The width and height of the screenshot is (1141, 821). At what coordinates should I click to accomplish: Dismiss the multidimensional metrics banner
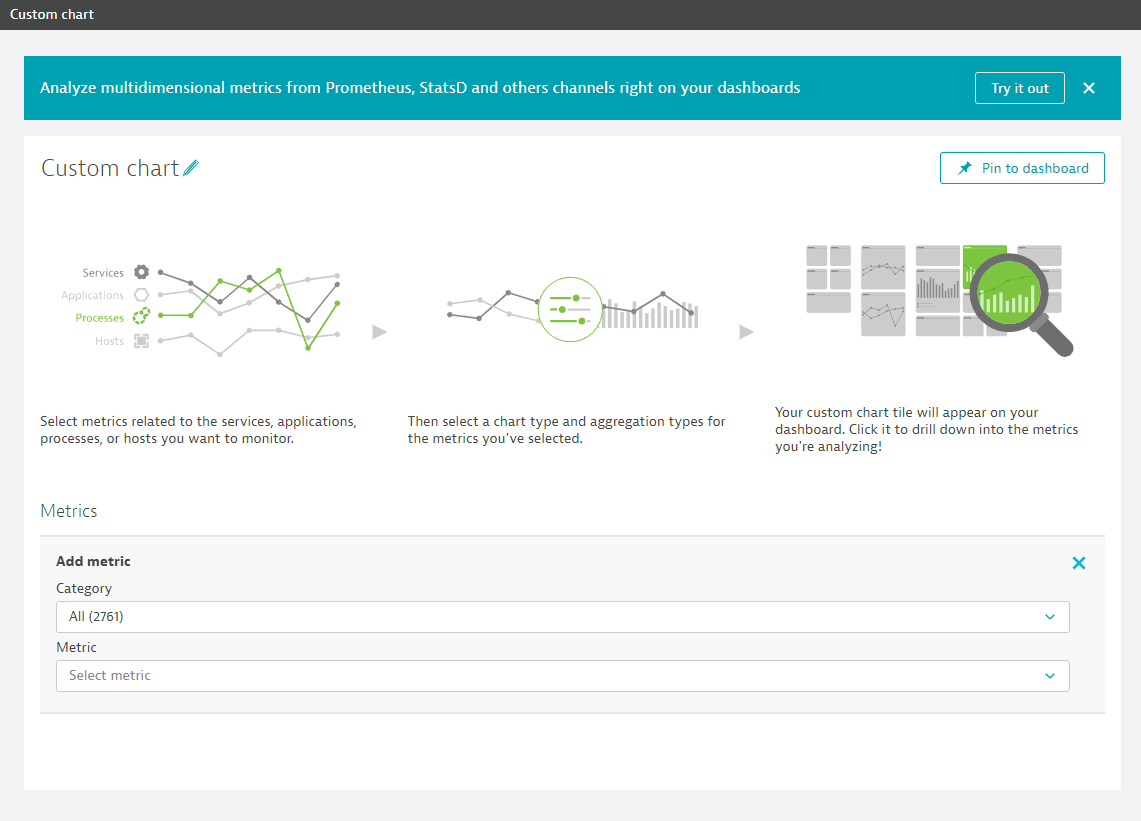(1089, 88)
